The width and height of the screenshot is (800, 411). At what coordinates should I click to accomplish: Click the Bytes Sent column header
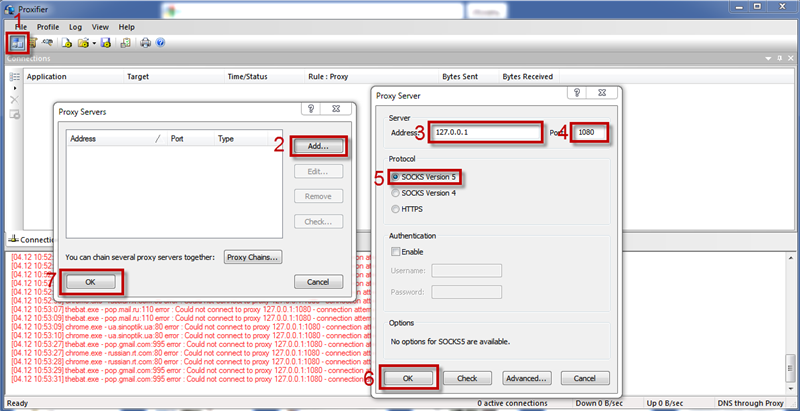click(469, 76)
